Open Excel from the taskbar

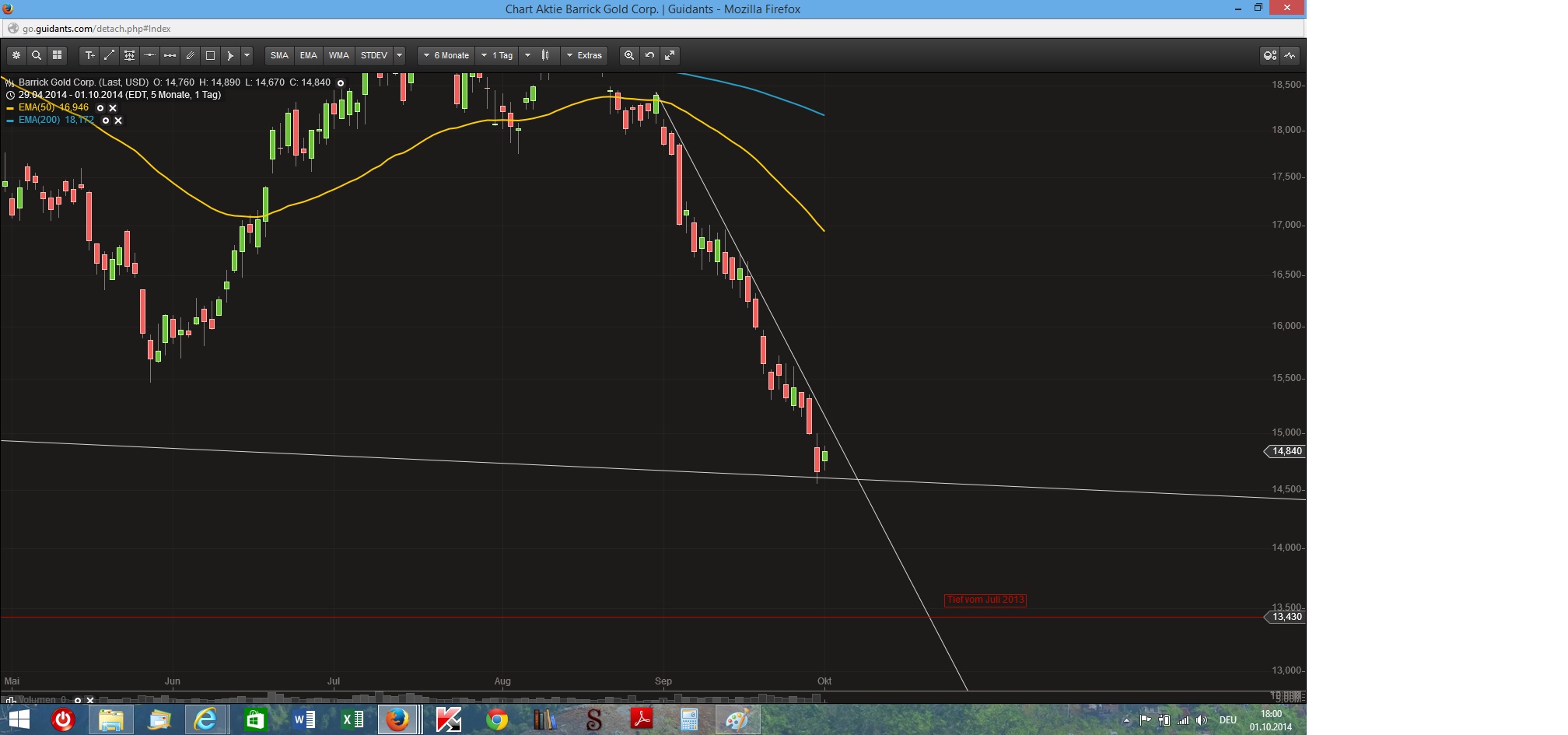[352, 719]
